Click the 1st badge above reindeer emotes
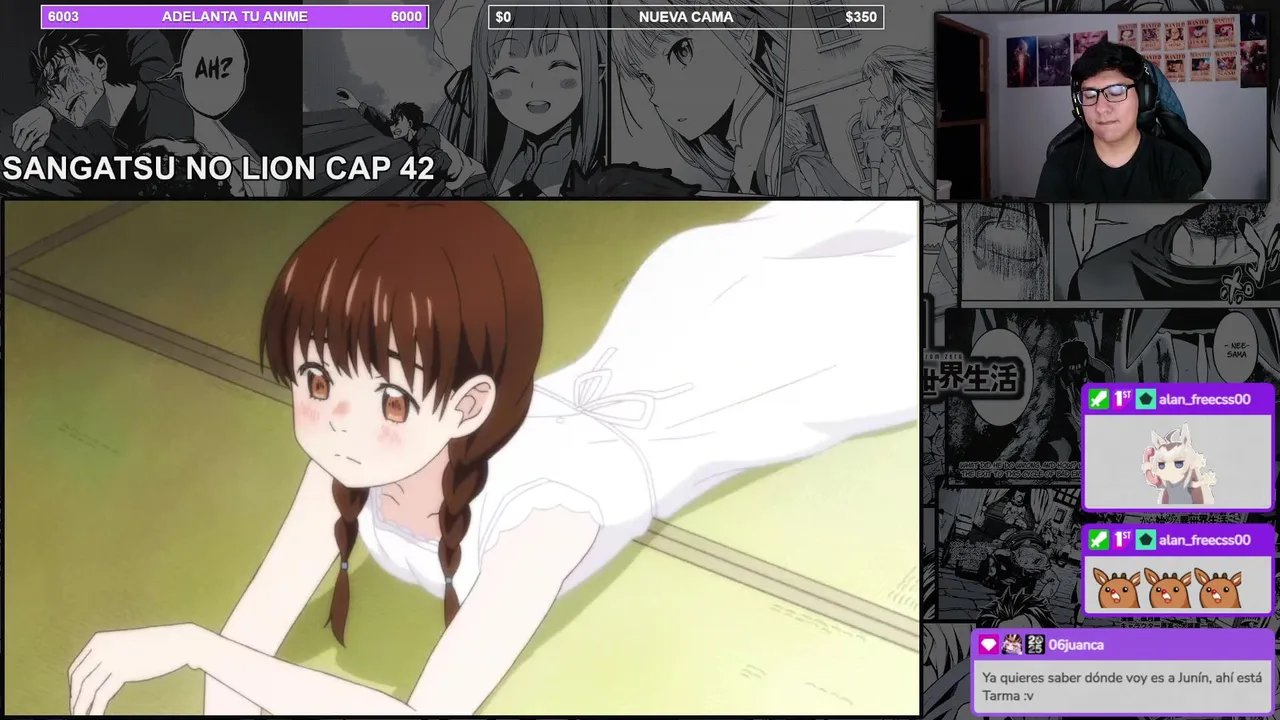The height and width of the screenshot is (720, 1280). [1122, 540]
